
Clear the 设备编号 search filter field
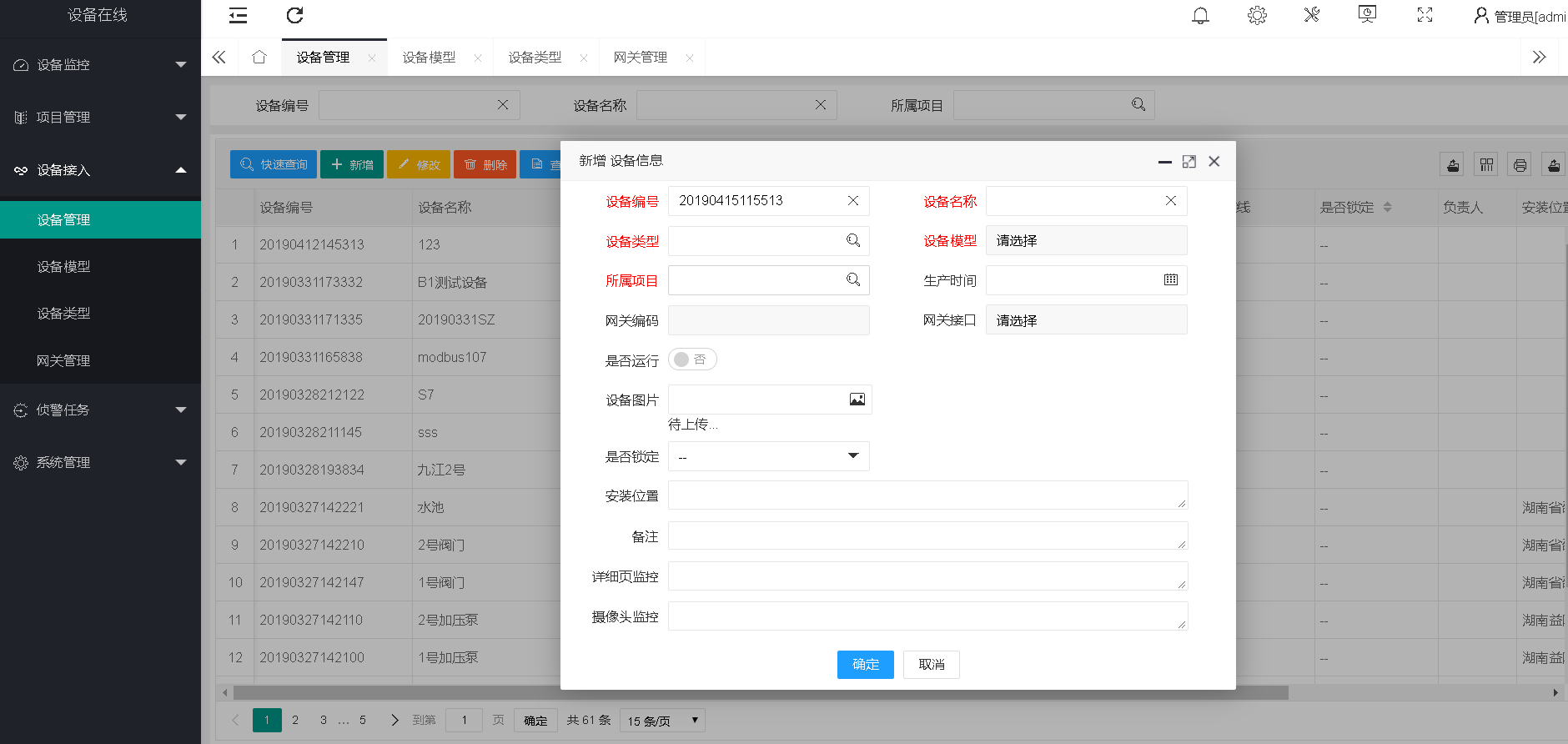[503, 105]
